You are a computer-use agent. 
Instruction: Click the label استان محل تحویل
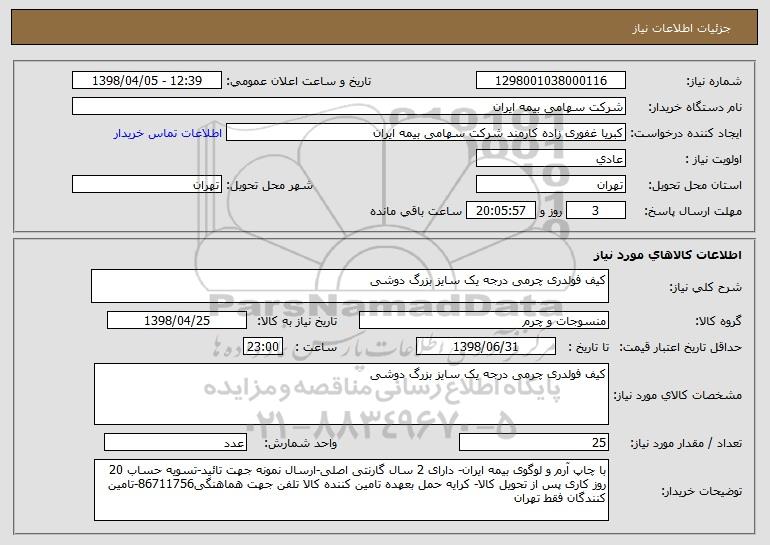coord(695,186)
